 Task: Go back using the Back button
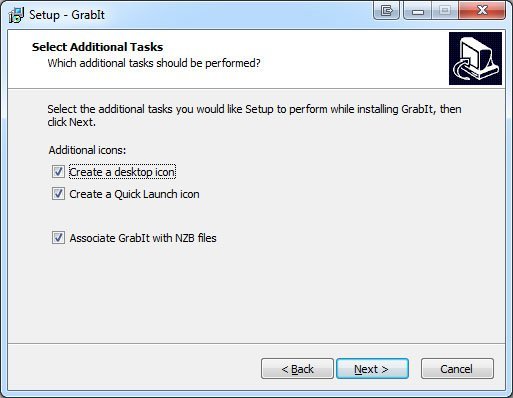click(x=297, y=369)
